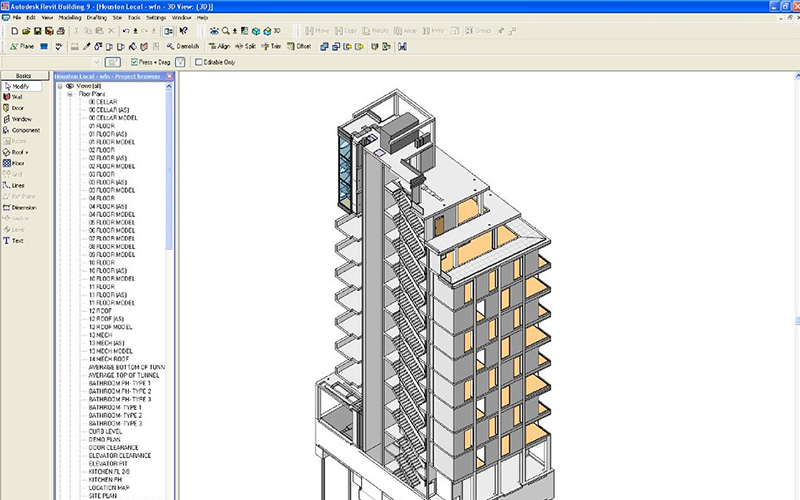
Task: Open the Settings menu
Action: 156,18
